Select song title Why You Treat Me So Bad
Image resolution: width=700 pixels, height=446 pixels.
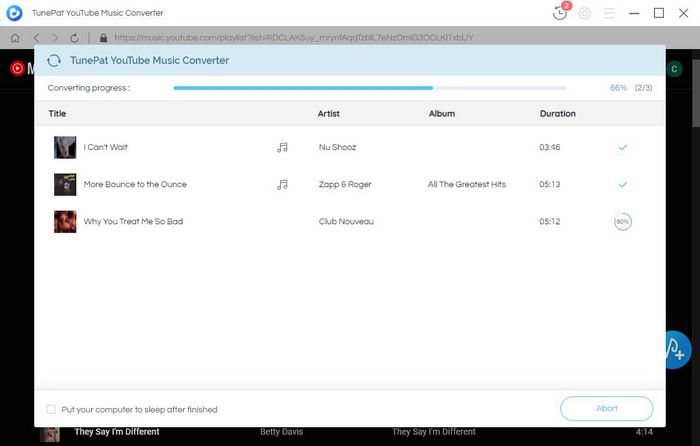(133, 221)
